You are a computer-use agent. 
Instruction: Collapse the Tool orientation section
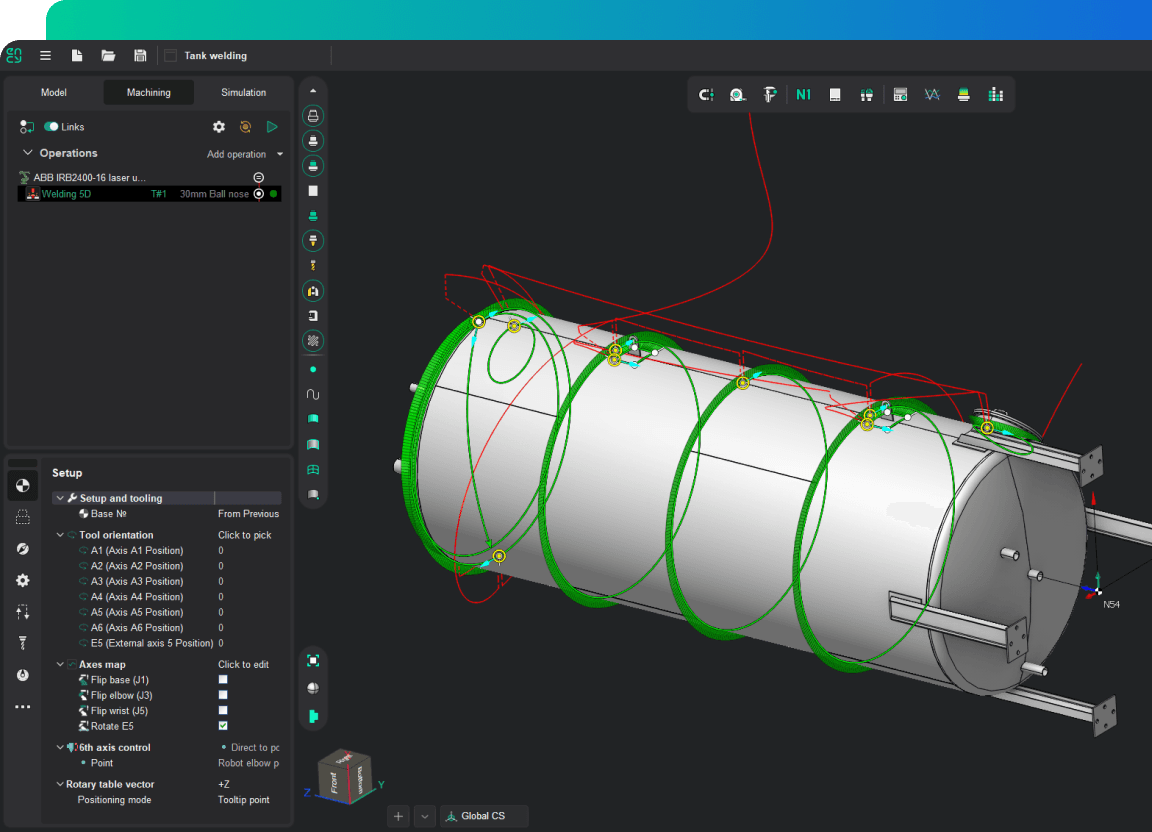[60, 535]
